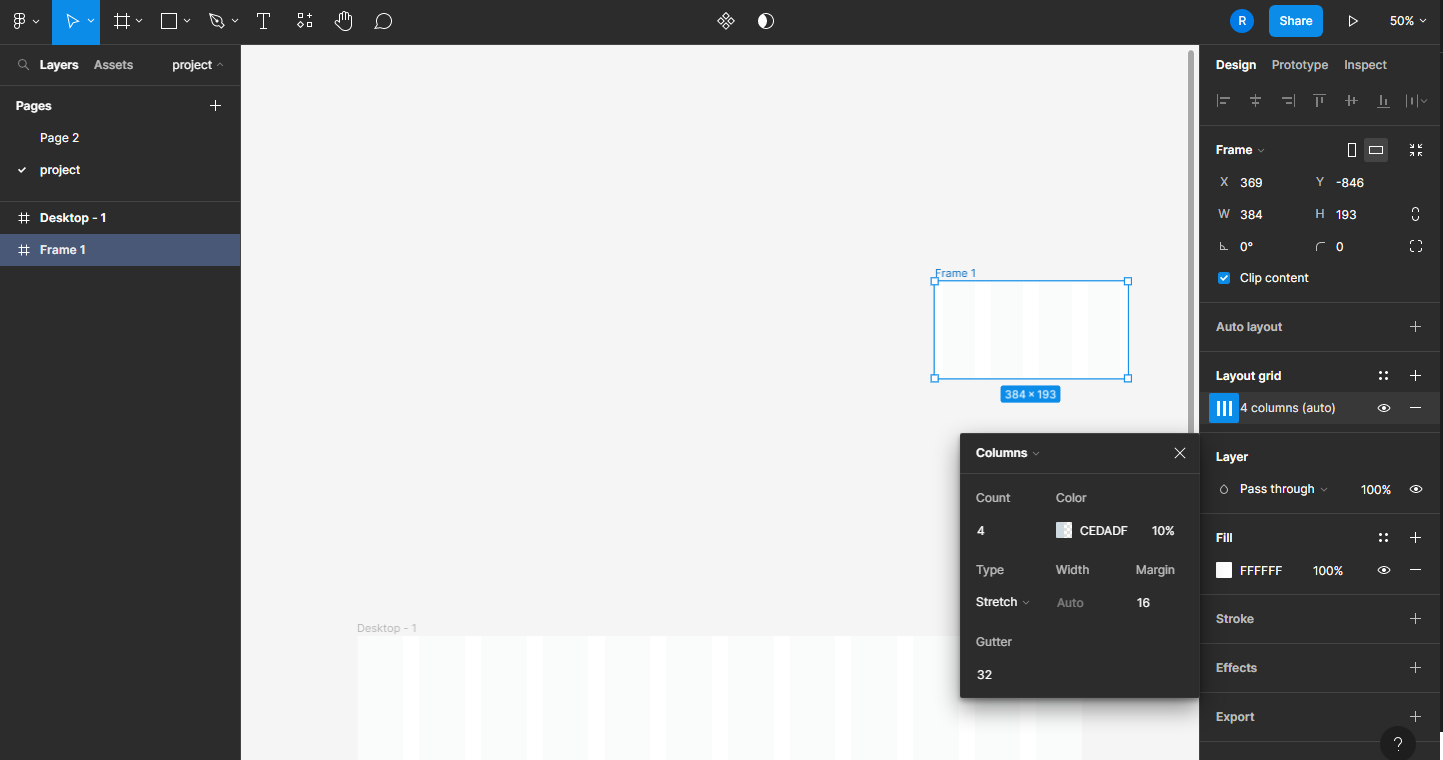
Task: Open the Stretch type dropdown
Action: coord(1002,602)
